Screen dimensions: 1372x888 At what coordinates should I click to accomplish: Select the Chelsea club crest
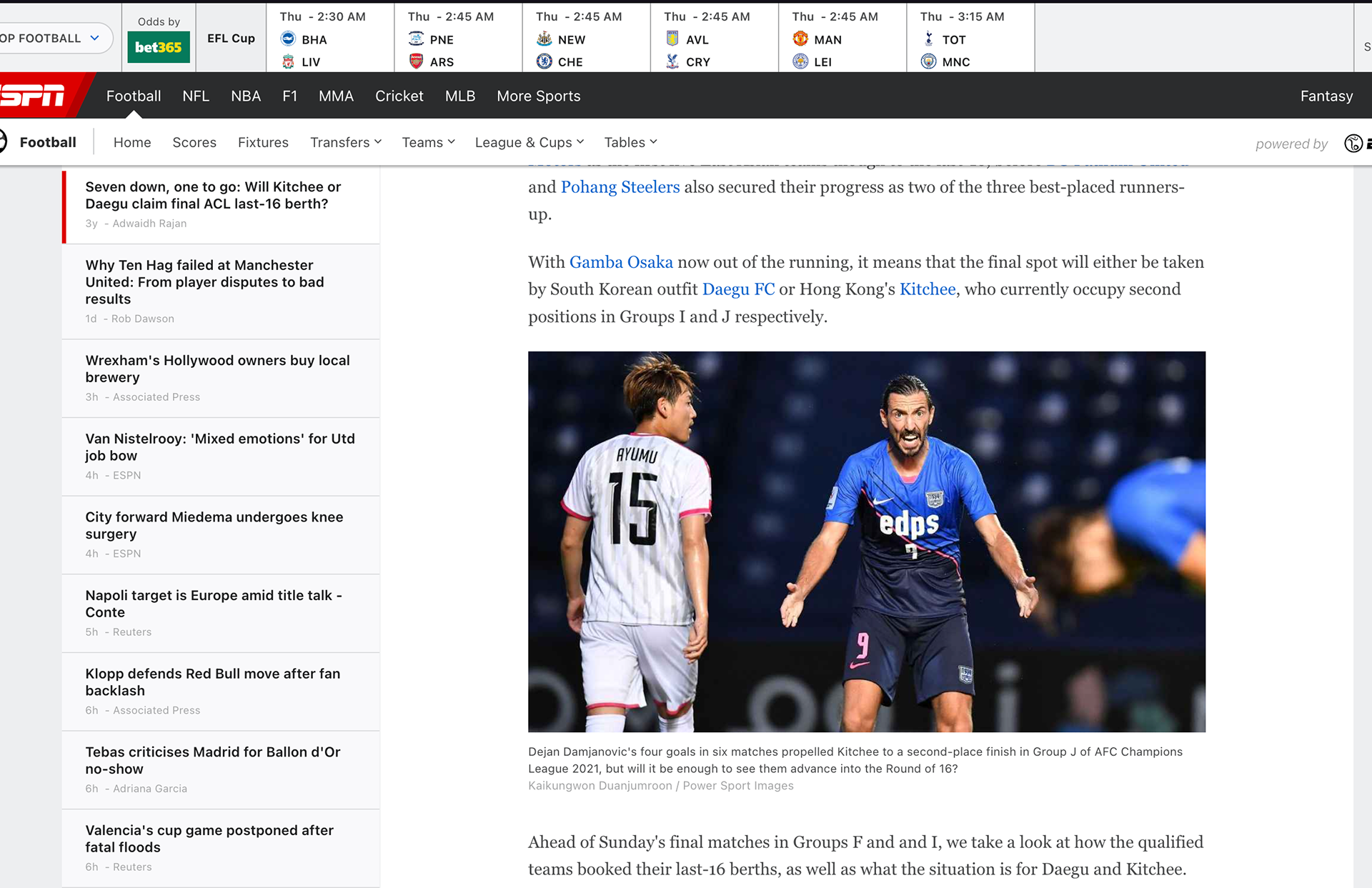coord(544,61)
